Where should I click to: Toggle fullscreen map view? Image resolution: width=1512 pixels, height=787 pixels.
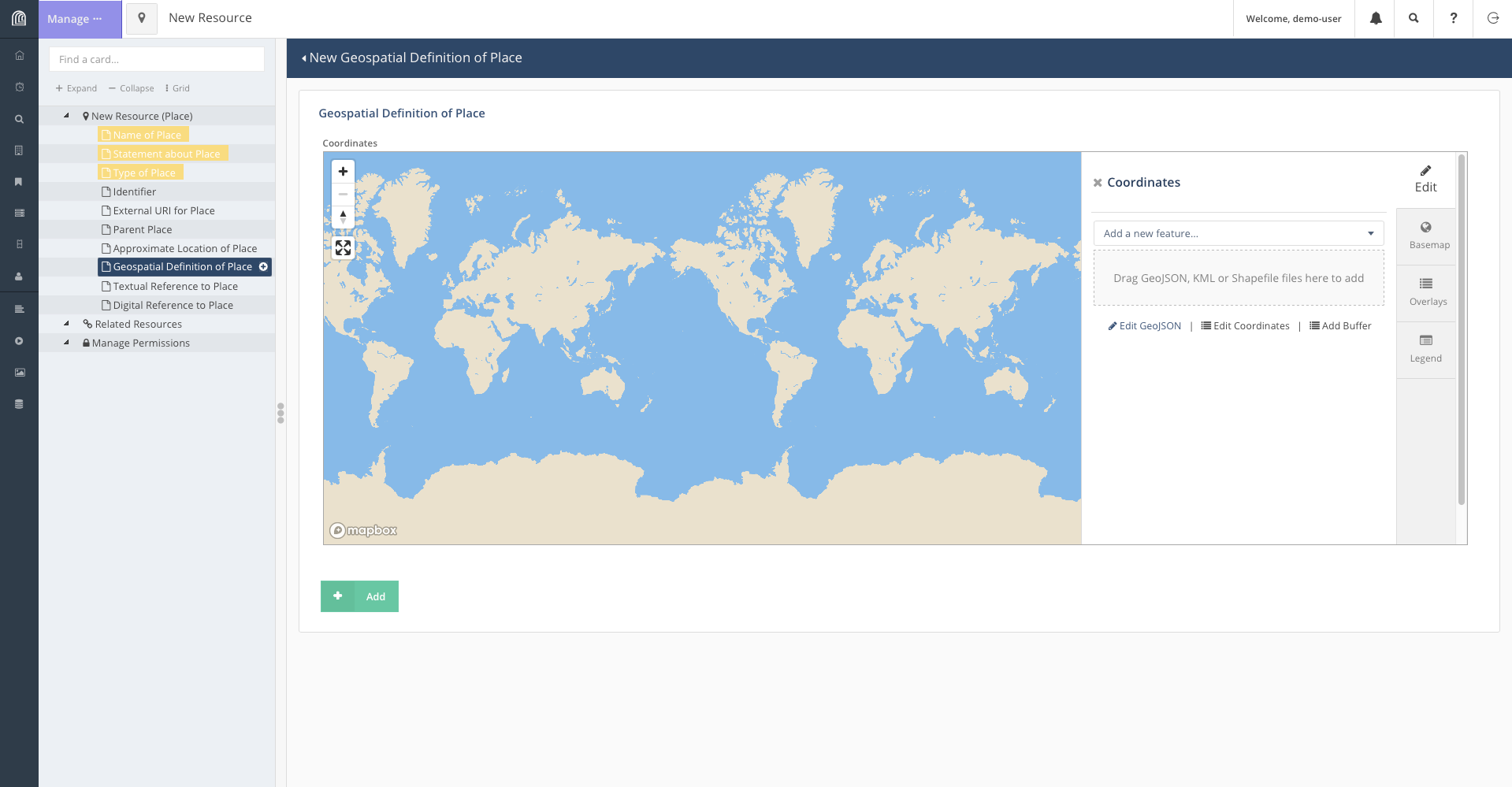[343, 248]
